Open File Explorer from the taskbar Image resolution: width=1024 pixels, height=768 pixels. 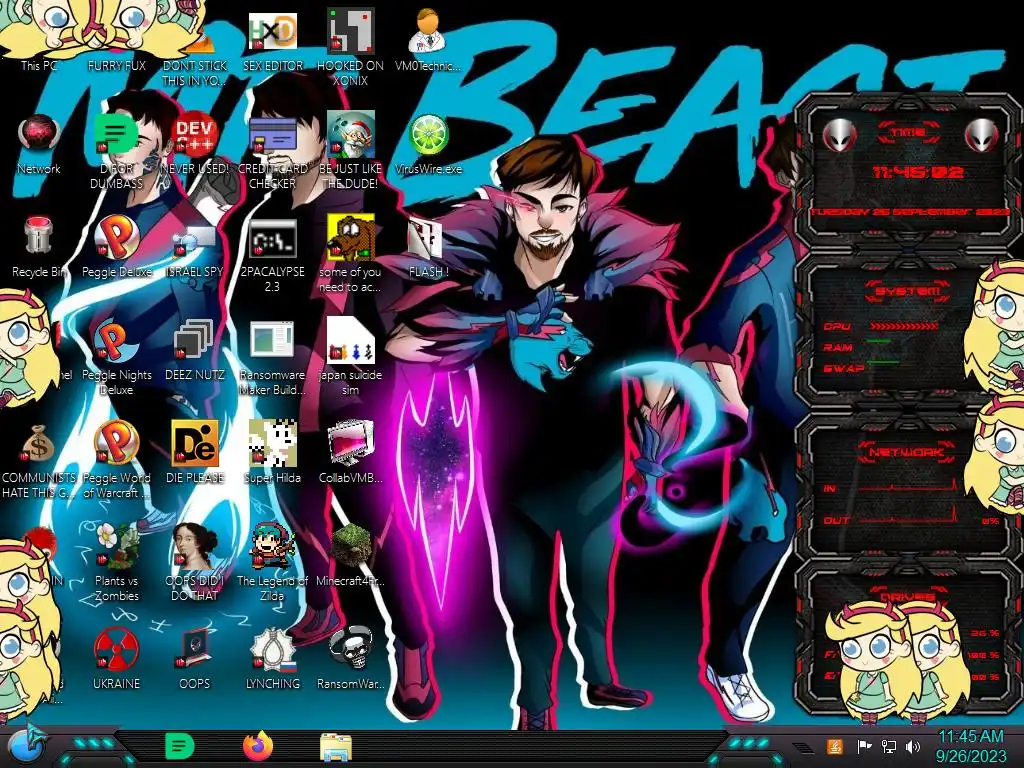(x=336, y=747)
